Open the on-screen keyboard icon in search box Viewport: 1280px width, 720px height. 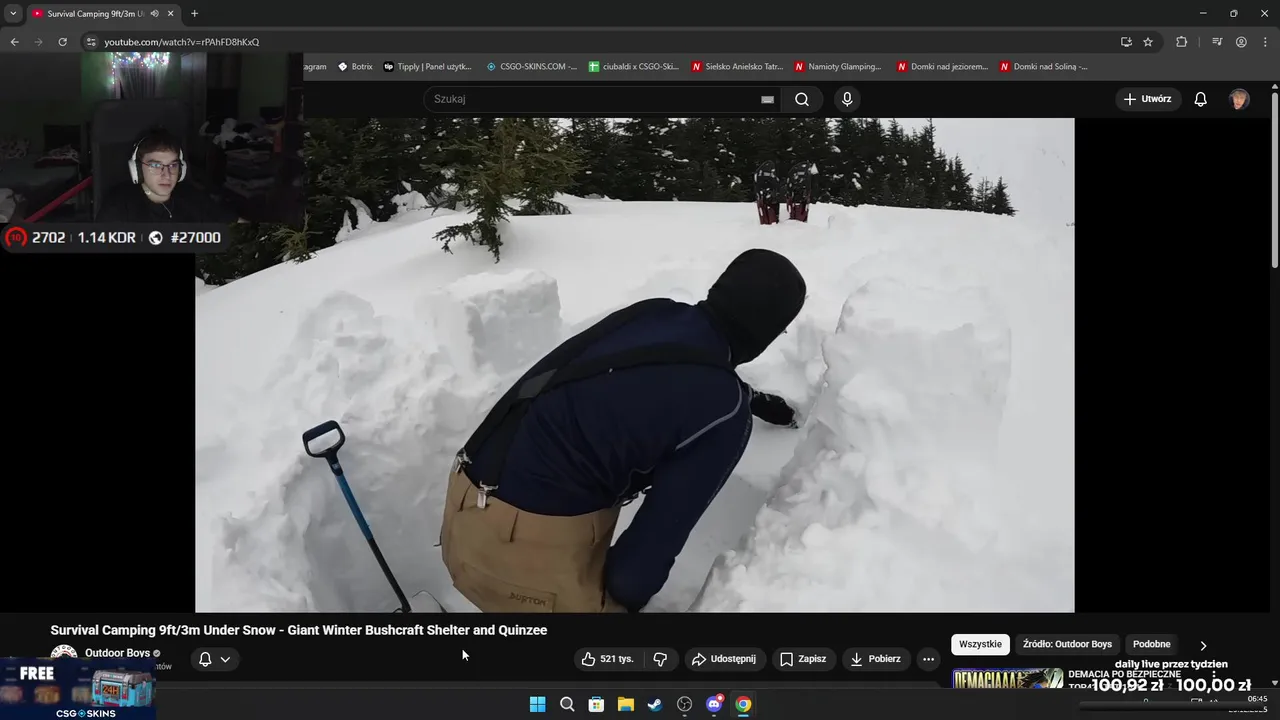click(x=767, y=99)
